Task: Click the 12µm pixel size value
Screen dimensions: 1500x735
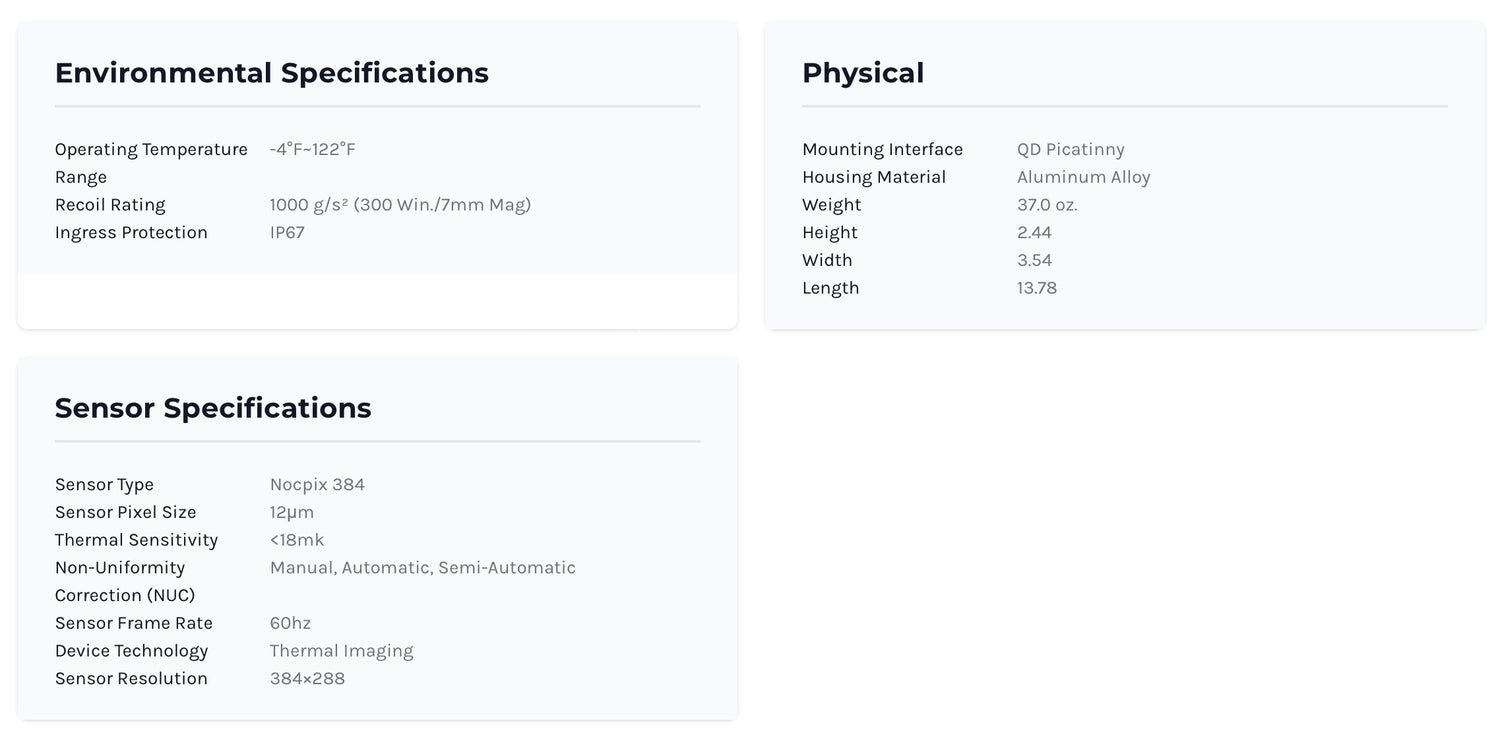Action: point(292,512)
